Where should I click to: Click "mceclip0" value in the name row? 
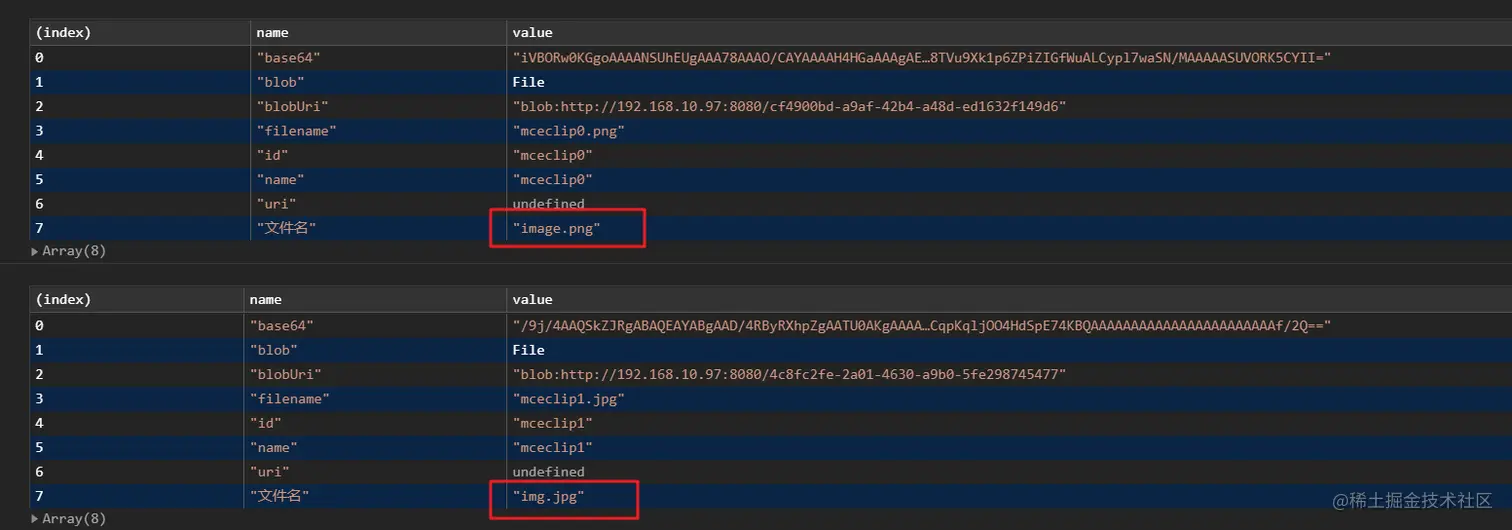tap(553, 180)
